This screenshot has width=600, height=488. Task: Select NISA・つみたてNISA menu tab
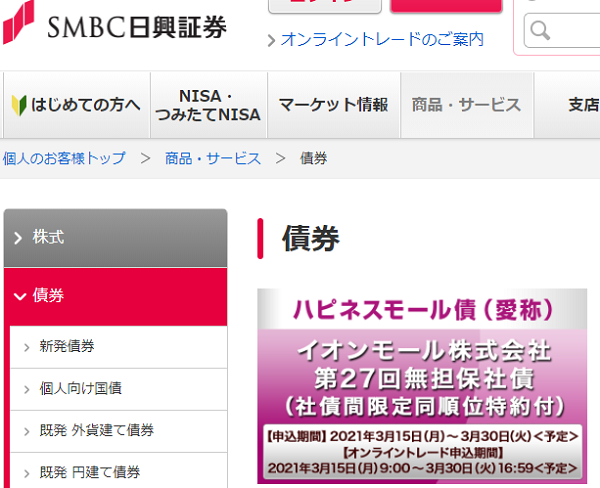coord(209,105)
